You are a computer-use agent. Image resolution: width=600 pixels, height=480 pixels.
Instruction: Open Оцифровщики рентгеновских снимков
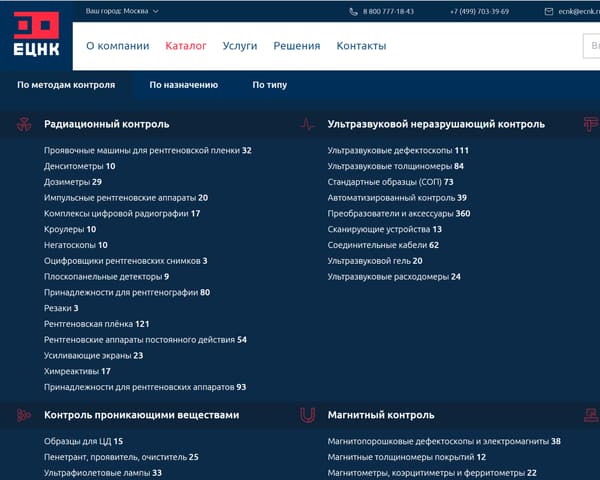126,261
